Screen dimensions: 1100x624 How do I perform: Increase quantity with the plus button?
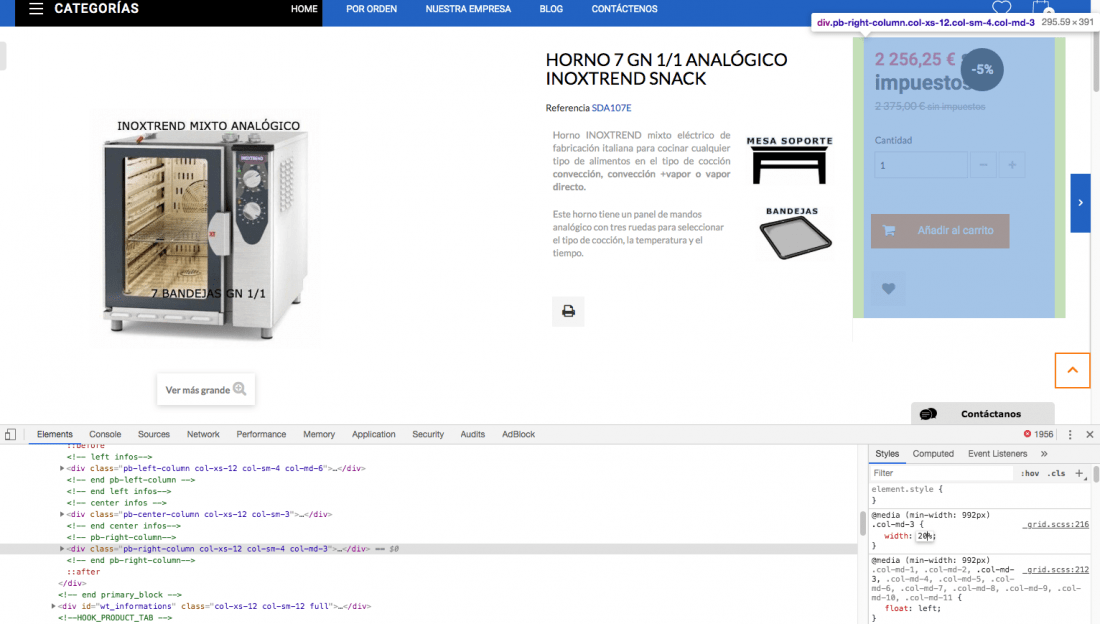click(x=1012, y=165)
